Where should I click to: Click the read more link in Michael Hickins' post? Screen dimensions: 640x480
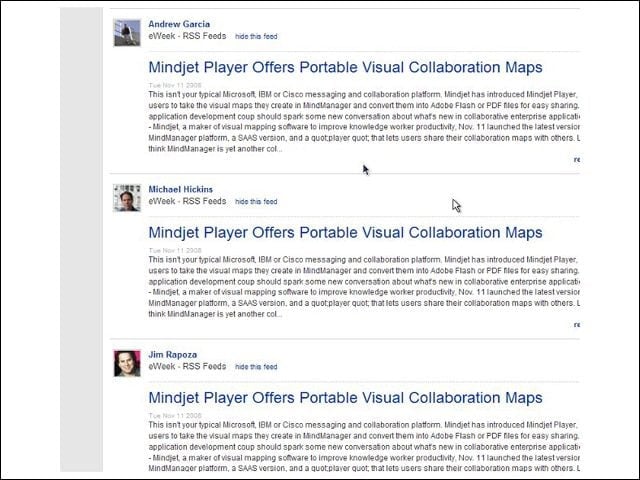pos(576,325)
